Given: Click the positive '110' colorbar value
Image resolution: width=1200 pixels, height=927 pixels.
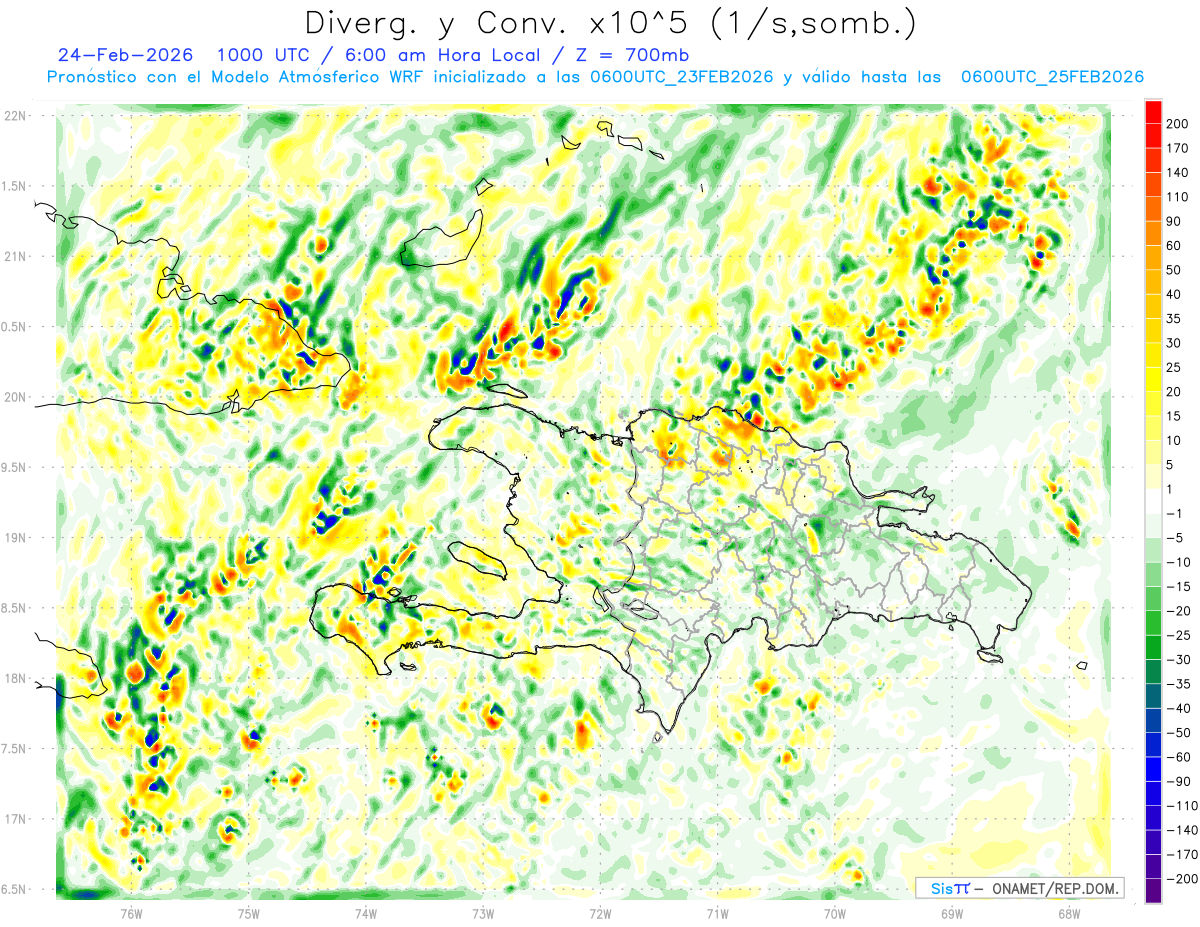Looking at the screenshot, I should pos(1179,197).
